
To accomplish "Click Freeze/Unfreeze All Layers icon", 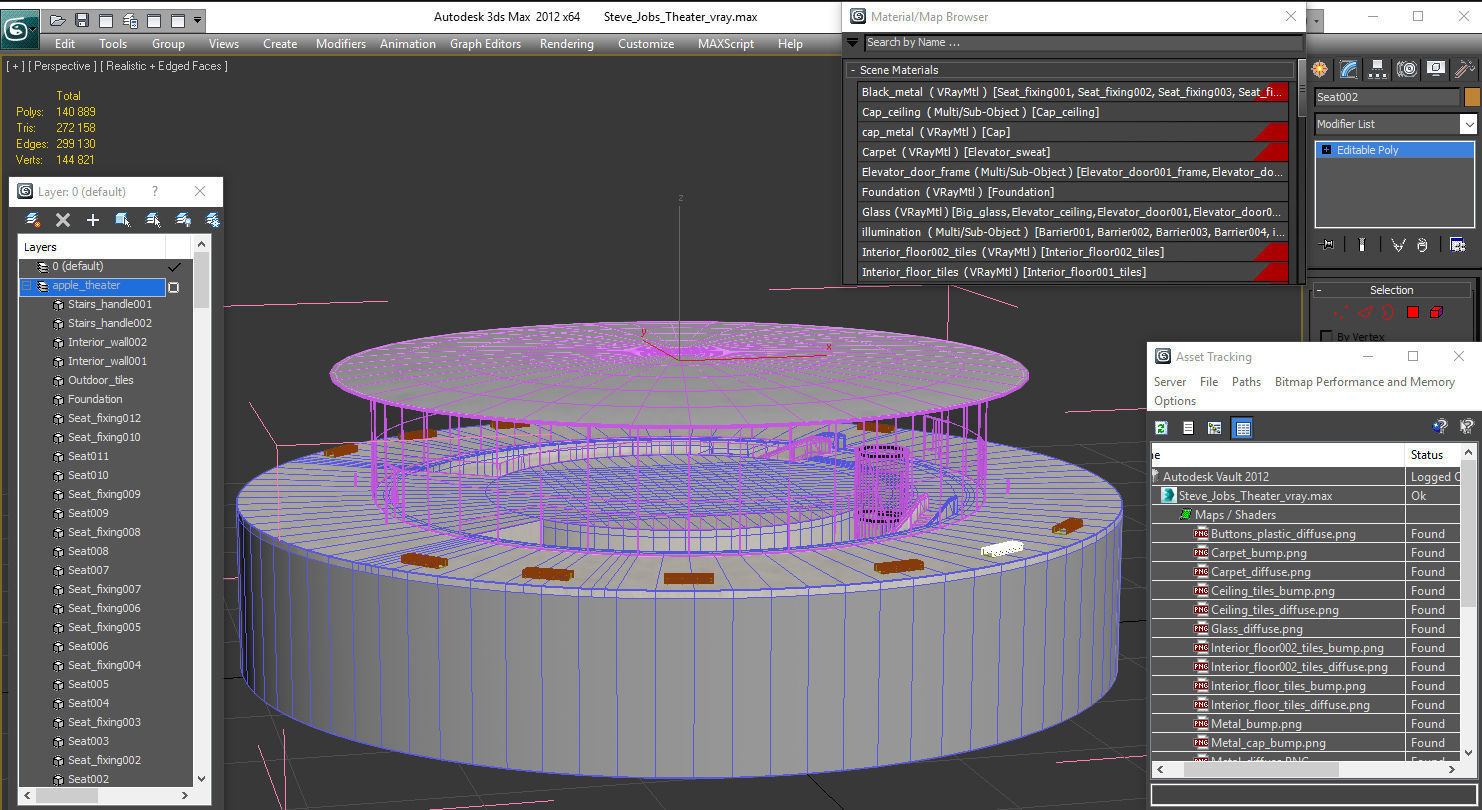I will (212, 220).
